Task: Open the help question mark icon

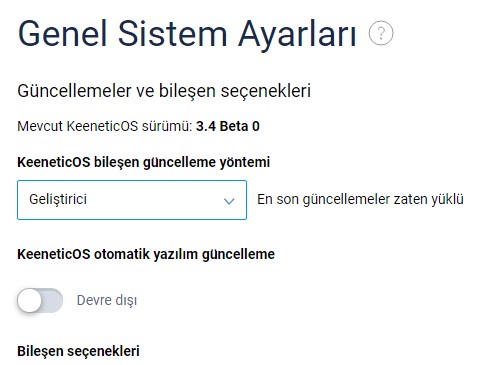Action: (381, 33)
